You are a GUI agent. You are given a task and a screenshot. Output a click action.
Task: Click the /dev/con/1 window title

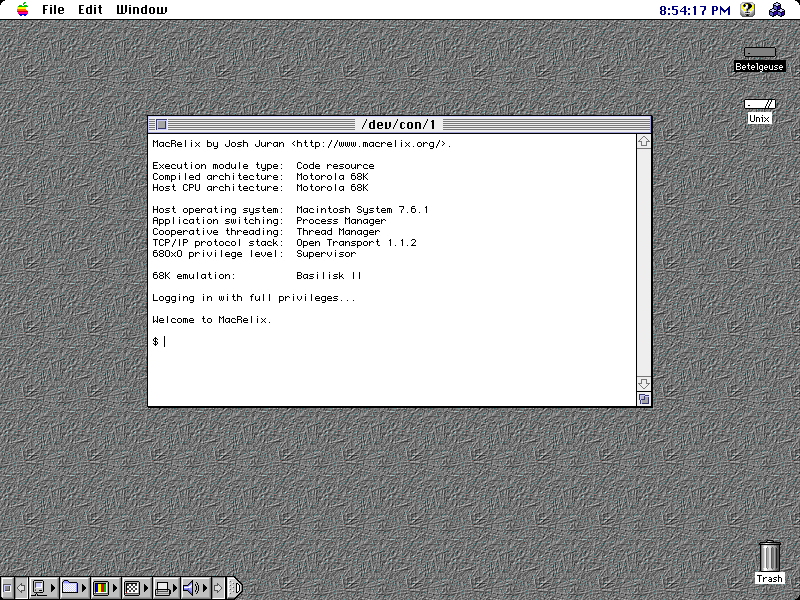click(x=398, y=124)
